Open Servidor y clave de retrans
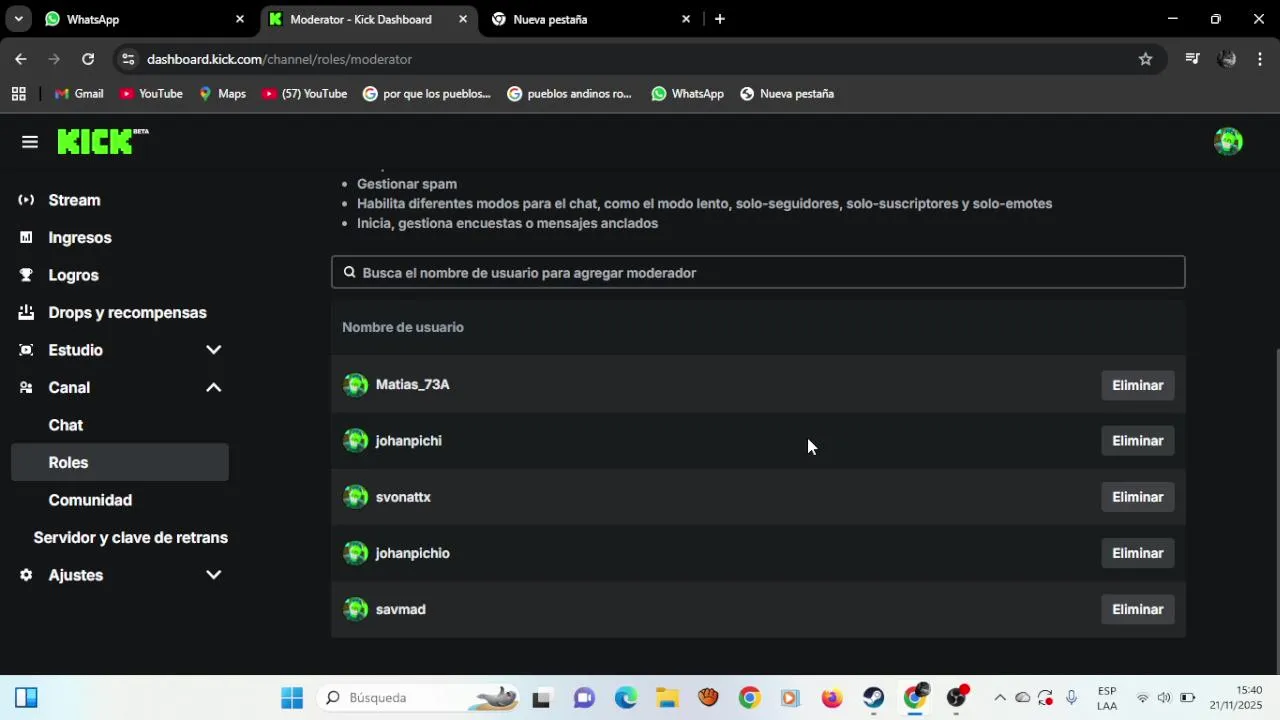 tap(131, 537)
